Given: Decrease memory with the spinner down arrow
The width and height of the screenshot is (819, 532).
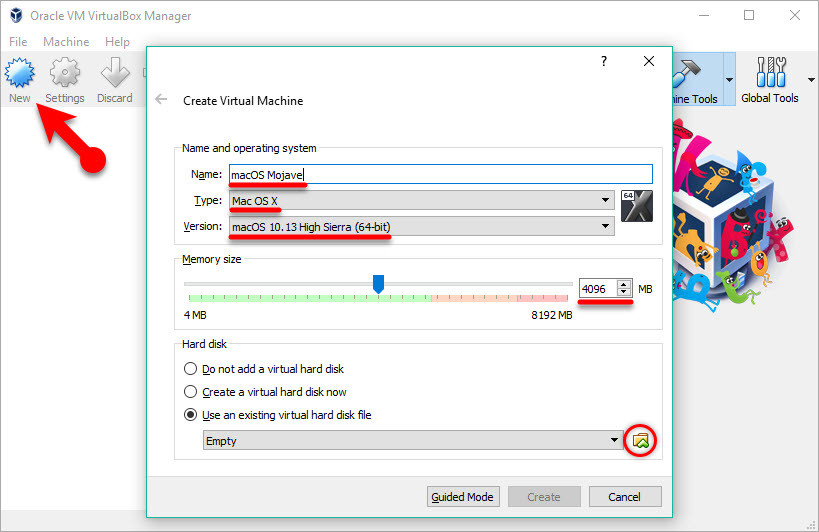Looking at the screenshot, I should click(624, 292).
